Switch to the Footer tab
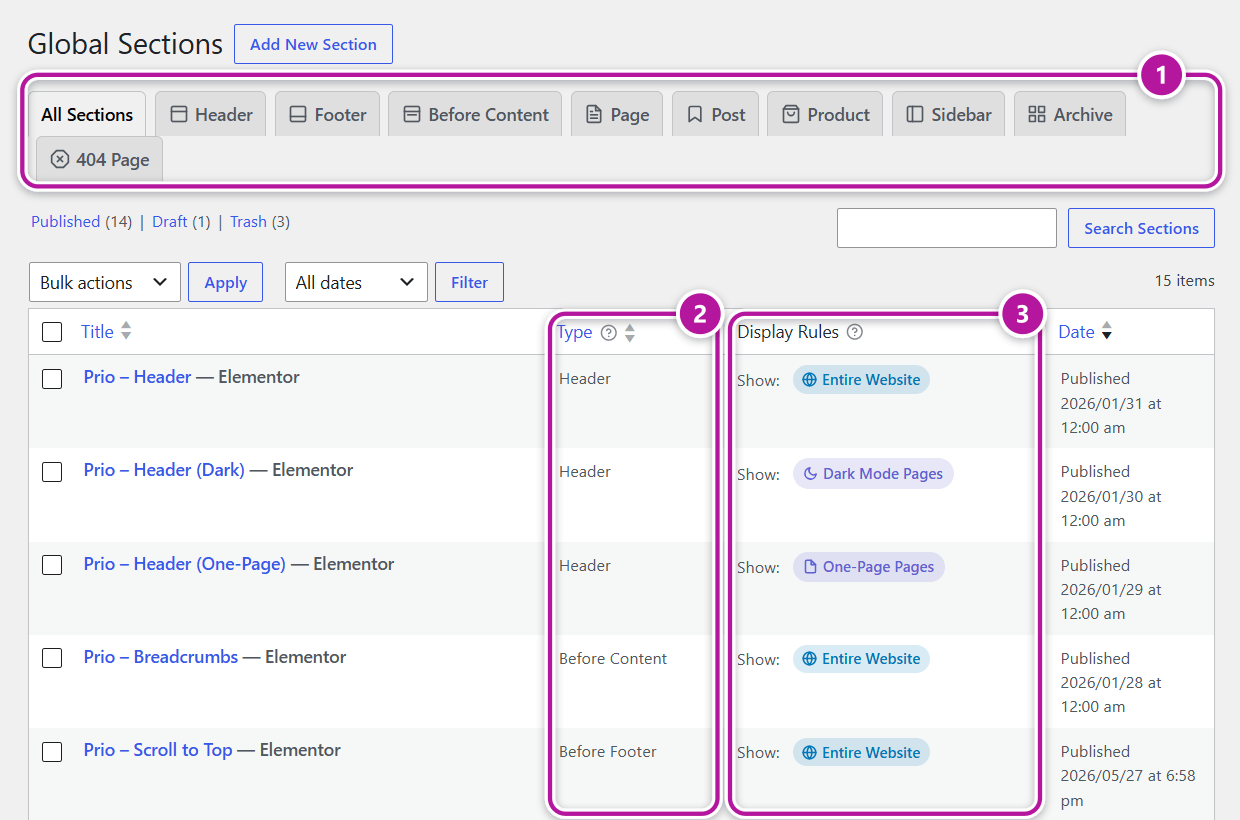Viewport: 1240px width, 820px height. coord(327,114)
